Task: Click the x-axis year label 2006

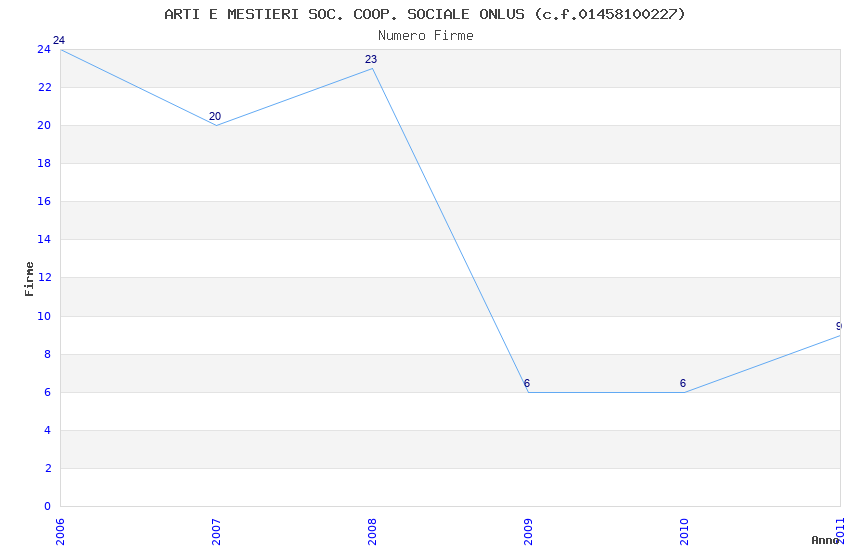Action: pos(60,532)
